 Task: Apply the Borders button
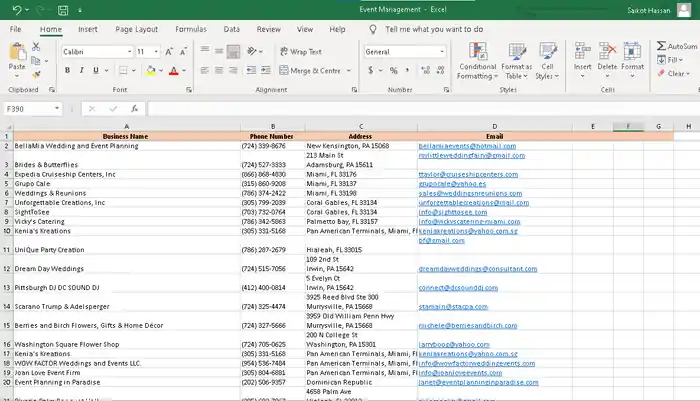(123, 71)
